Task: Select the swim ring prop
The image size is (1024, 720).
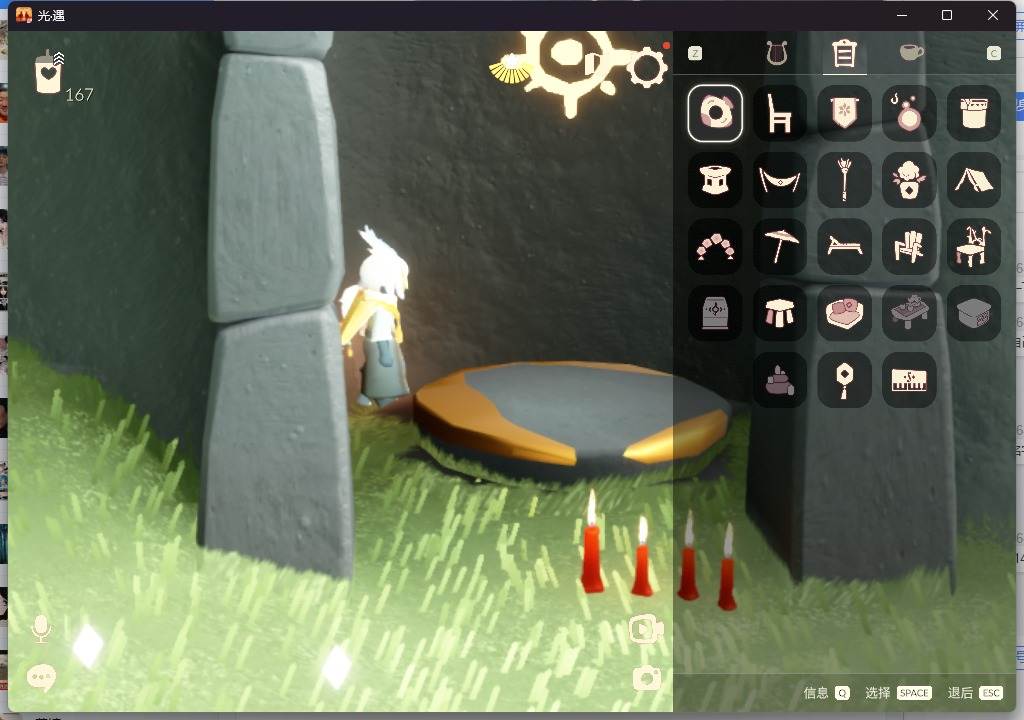Action: click(715, 113)
